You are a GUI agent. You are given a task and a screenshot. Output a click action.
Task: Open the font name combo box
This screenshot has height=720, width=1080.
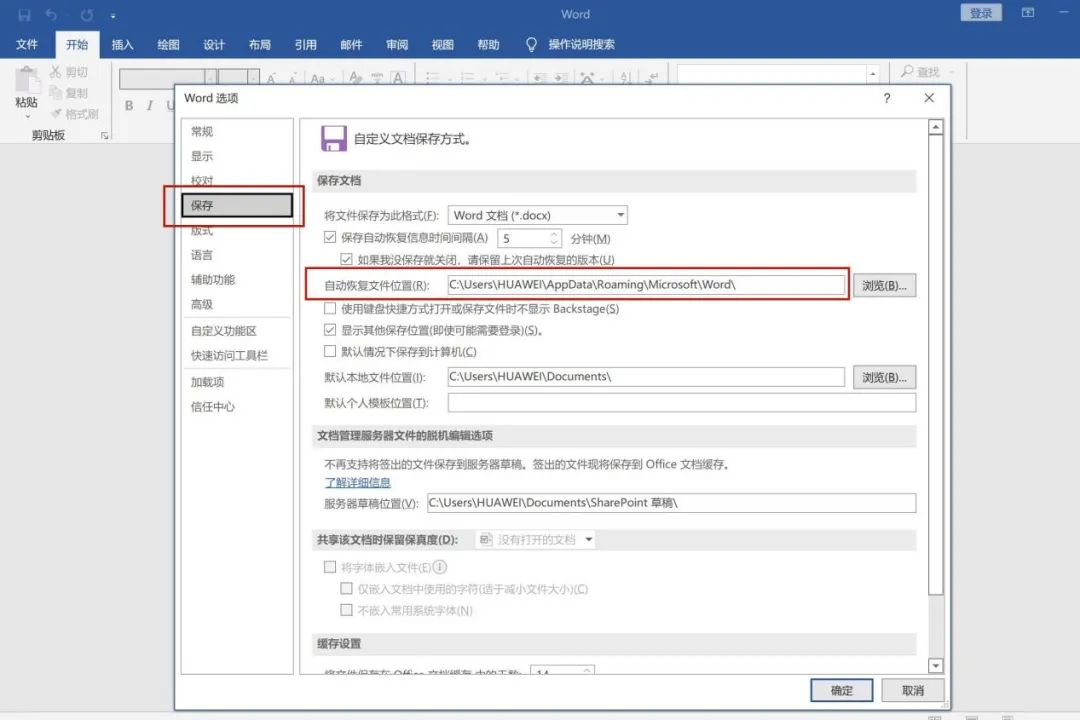point(168,79)
